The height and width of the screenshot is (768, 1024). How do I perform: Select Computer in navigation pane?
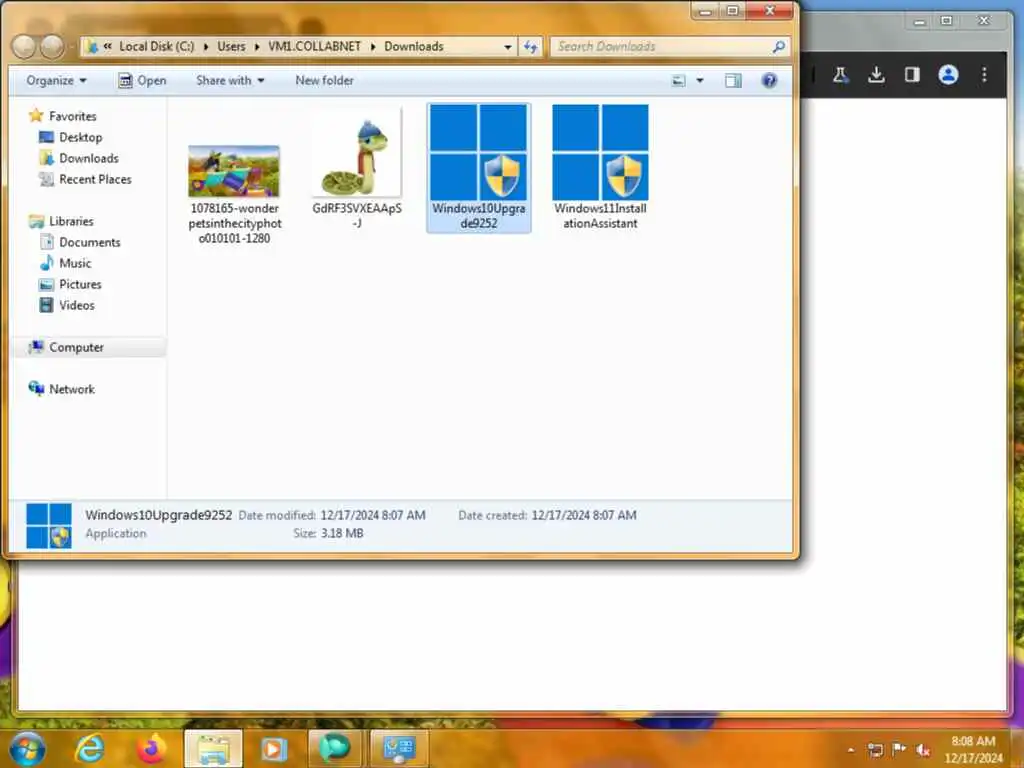click(x=76, y=347)
